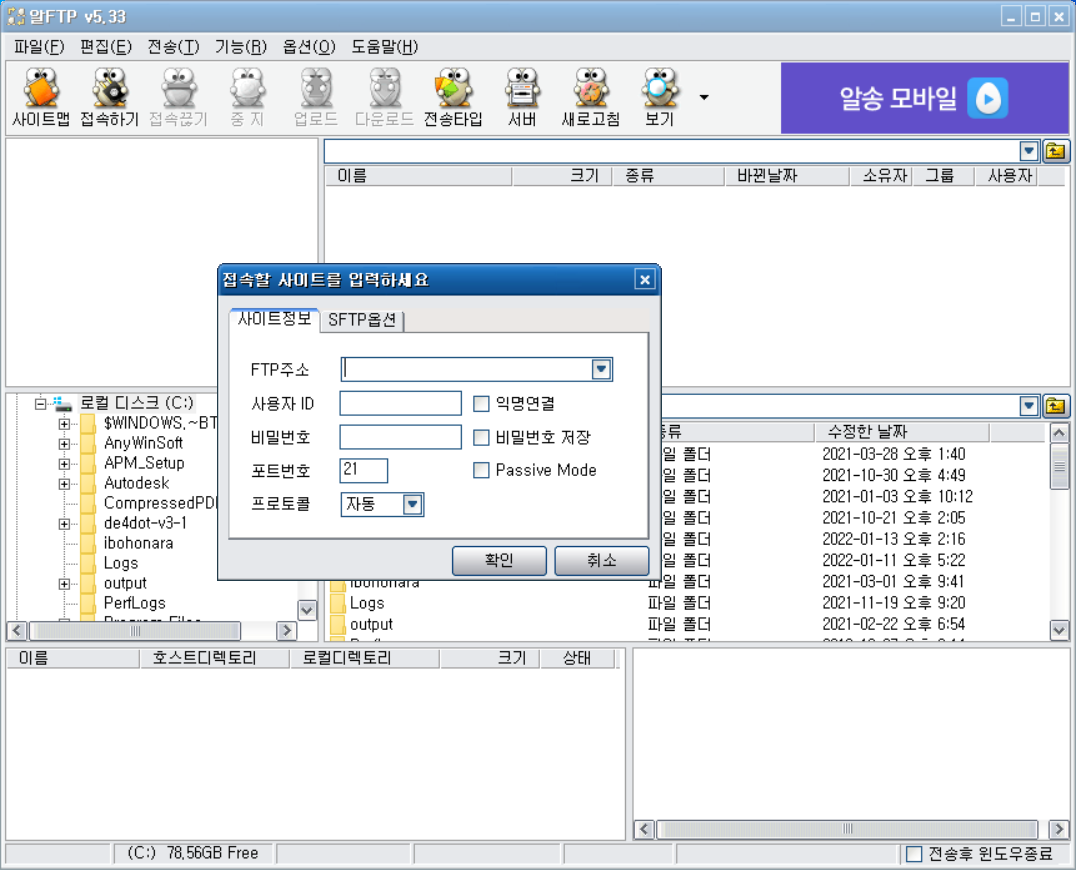This screenshot has height=870, width=1076.
Task: Expand the $WINDOWS.~BT folder node
Action: click(x=64, y=424)
